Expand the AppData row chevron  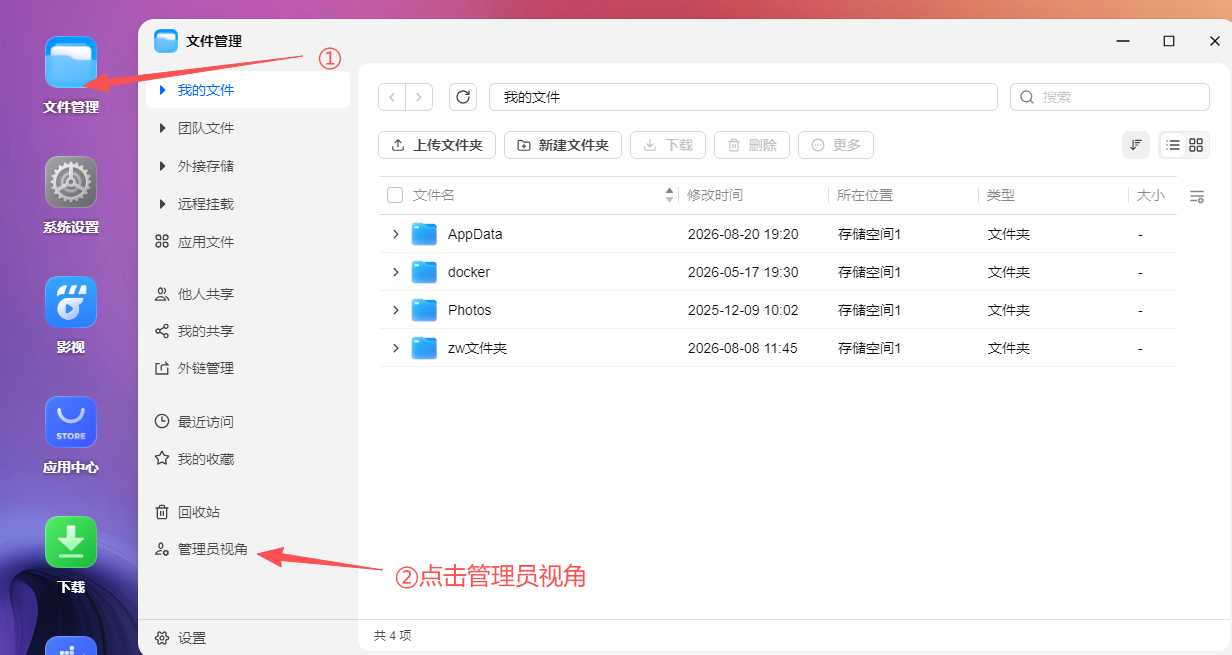click(395, 234)
